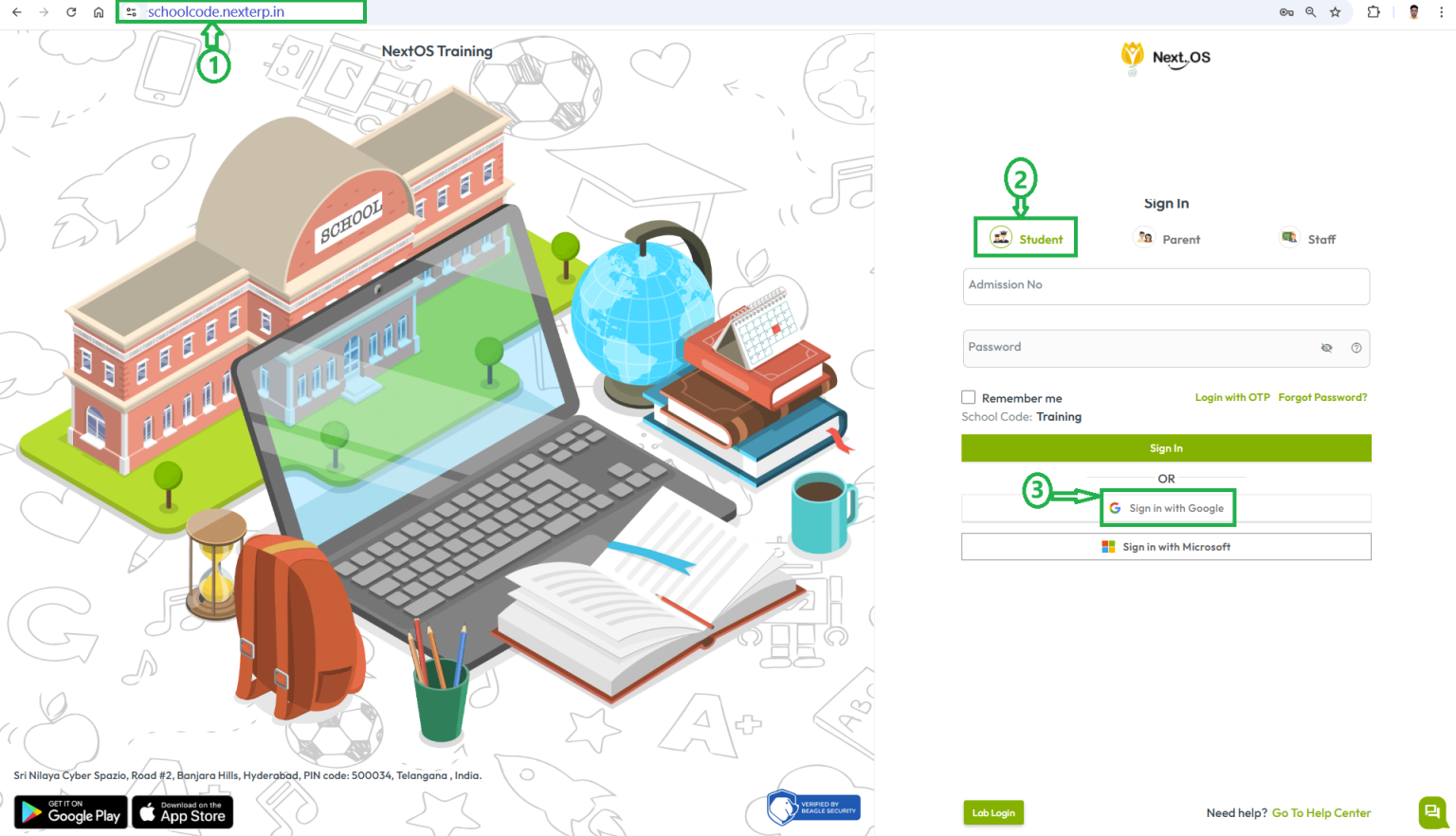
Task: Open the Go To Help Center link
Action: [1320, 812]
